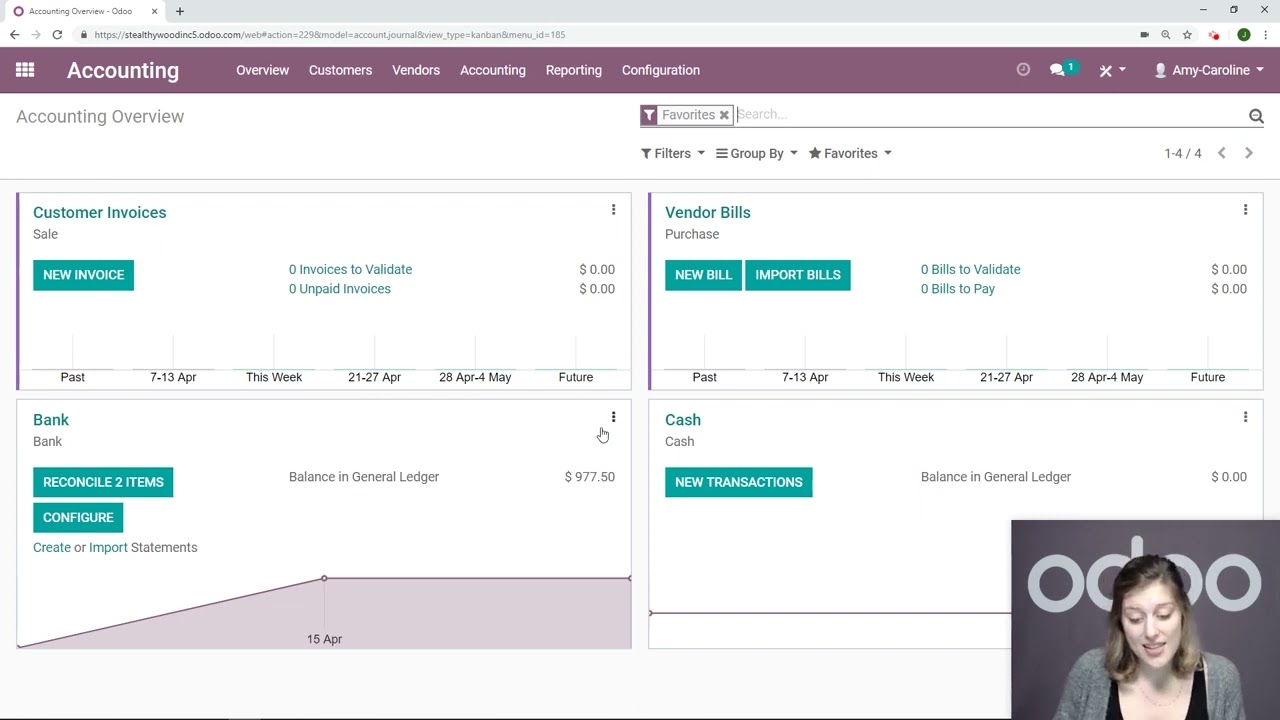This screenshot has height=720, width=1280.
Task: Click Reconcile 2 Items button
Action: click(x=103, y=482)
